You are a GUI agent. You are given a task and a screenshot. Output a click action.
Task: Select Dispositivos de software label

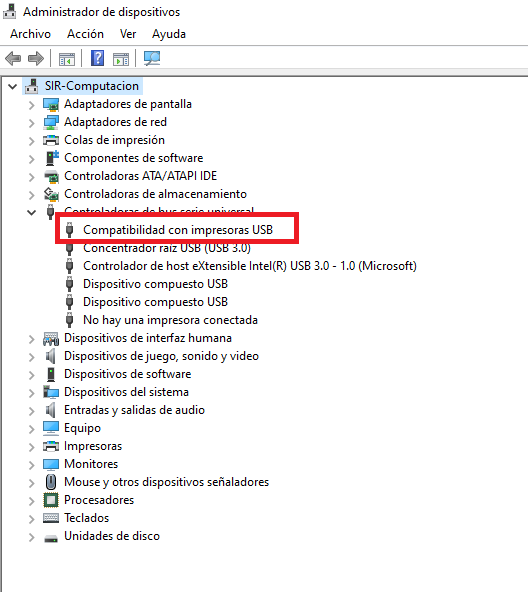click(128, 374)
